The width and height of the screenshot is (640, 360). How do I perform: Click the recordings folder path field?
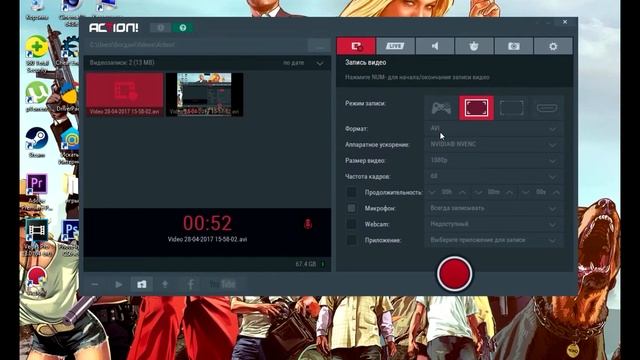(195, 45)
